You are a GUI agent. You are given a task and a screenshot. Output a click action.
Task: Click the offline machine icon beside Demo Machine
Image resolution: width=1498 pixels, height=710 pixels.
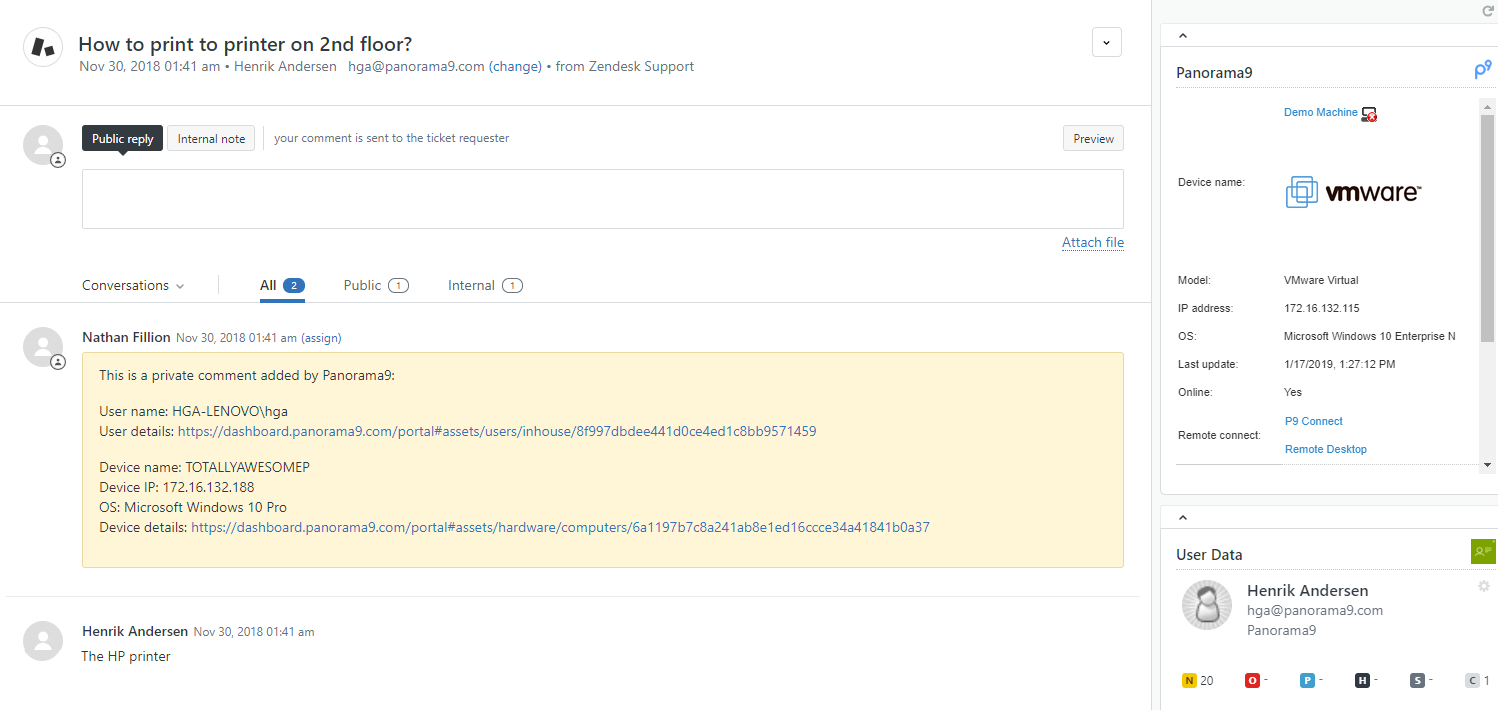pos(1370,114)
